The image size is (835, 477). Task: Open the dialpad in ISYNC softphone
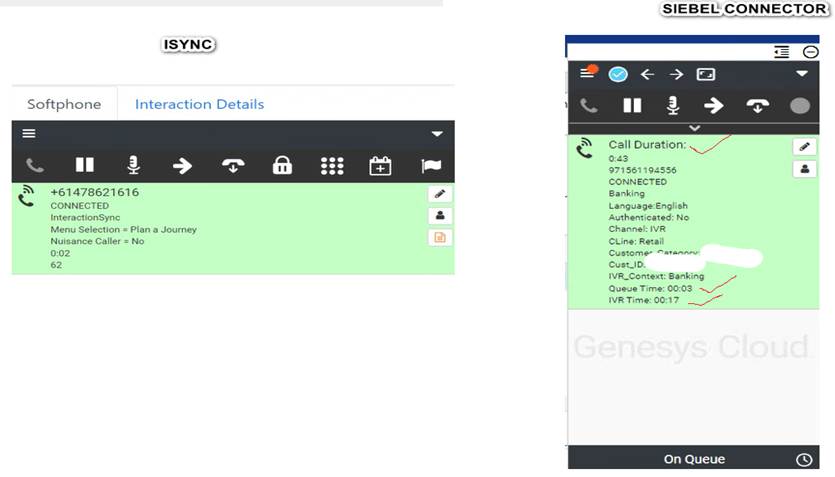tap(332, 166)
